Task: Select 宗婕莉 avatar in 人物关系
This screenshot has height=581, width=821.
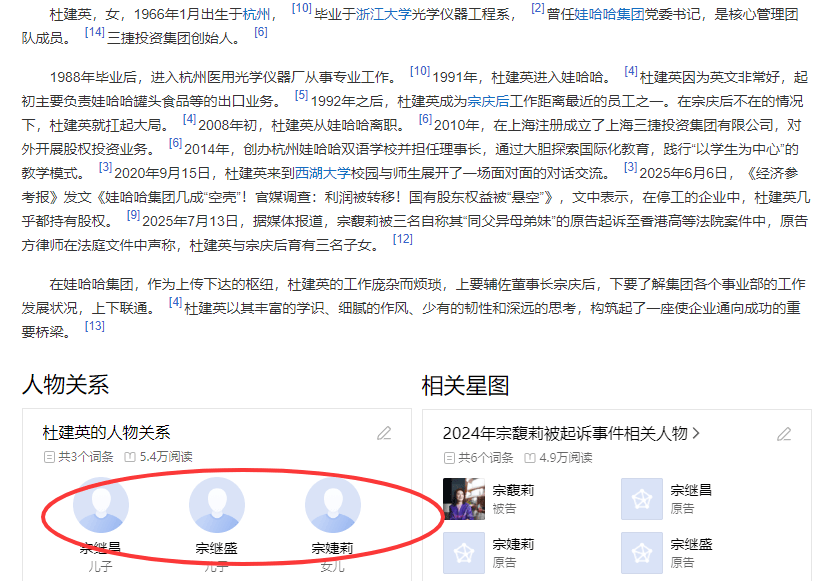Action: (x=333, y=505)
